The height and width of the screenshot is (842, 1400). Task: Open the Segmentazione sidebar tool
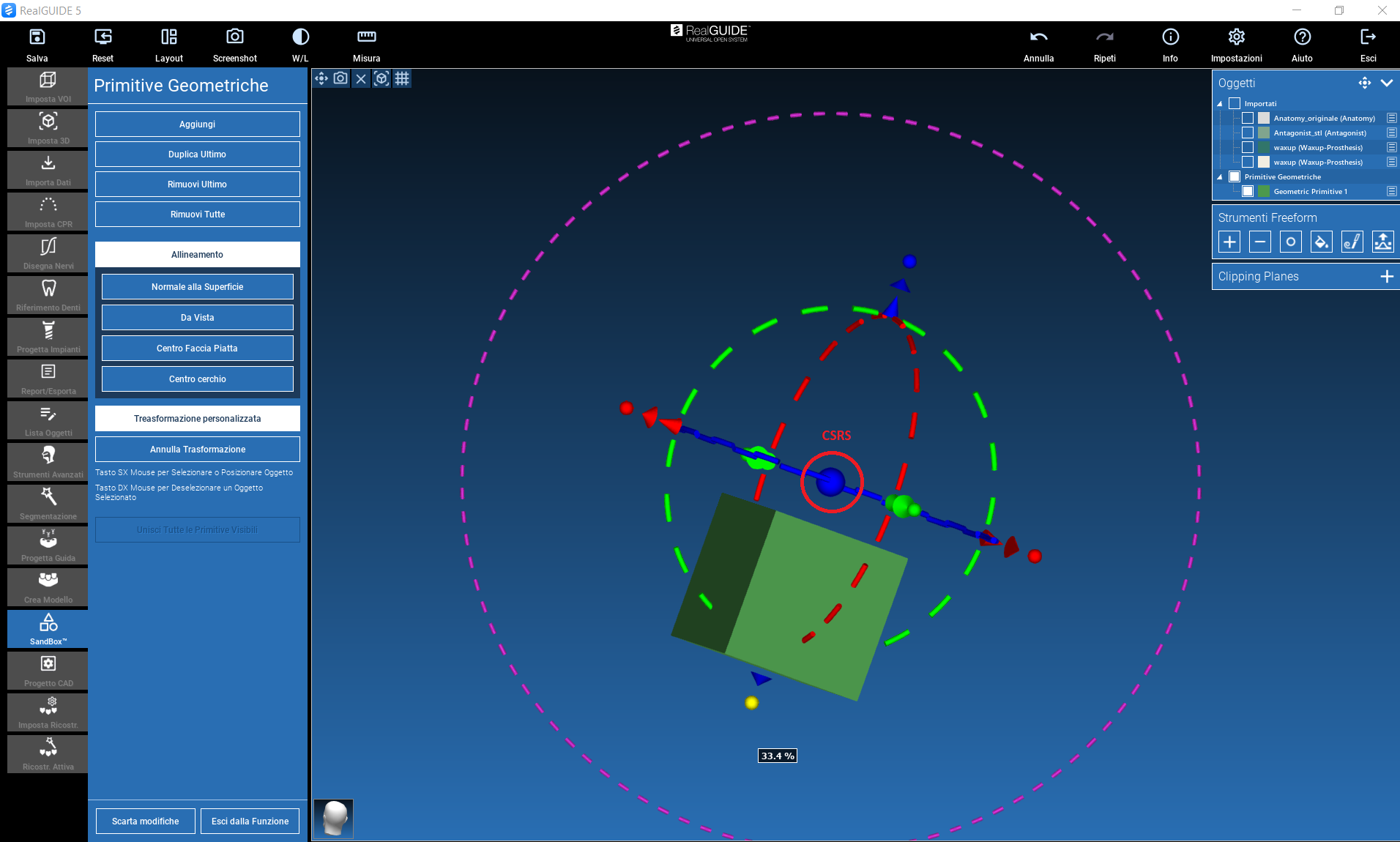48,504
